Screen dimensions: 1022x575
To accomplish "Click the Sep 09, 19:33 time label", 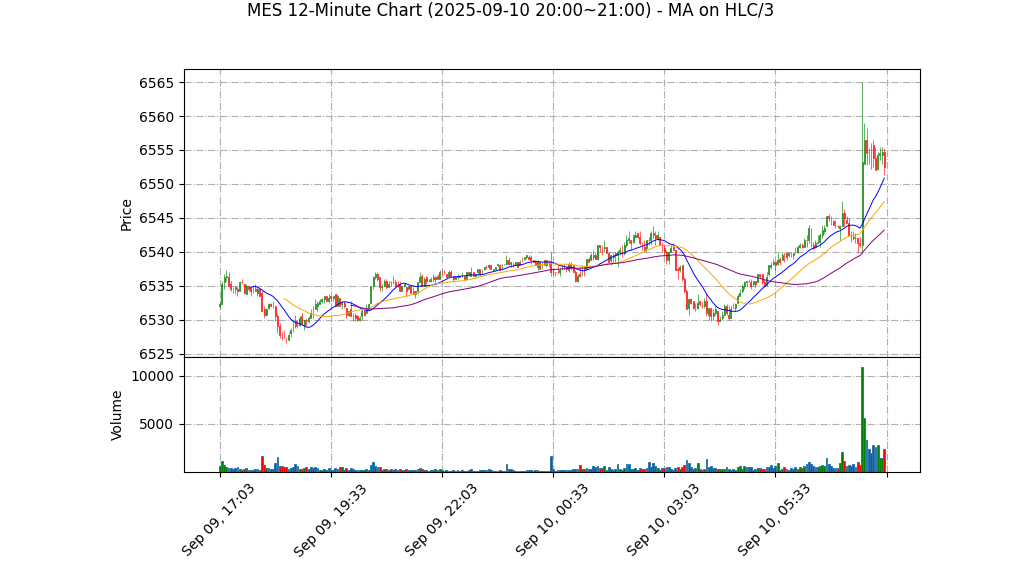I will tap(329, 520).
